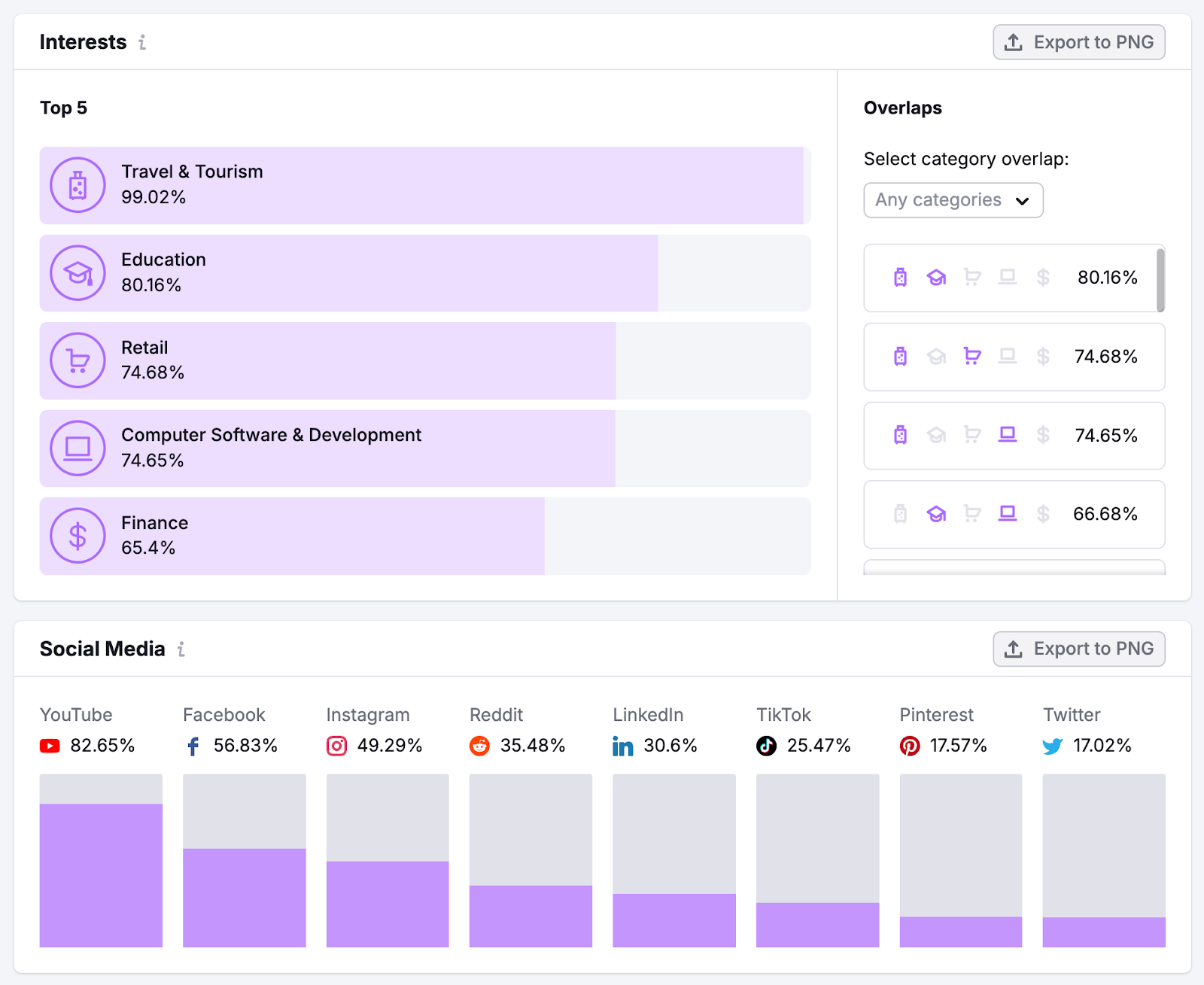This screenshot has width=1204, height=985.
Task: Click the Reddit label text
Action: [496, 715]
